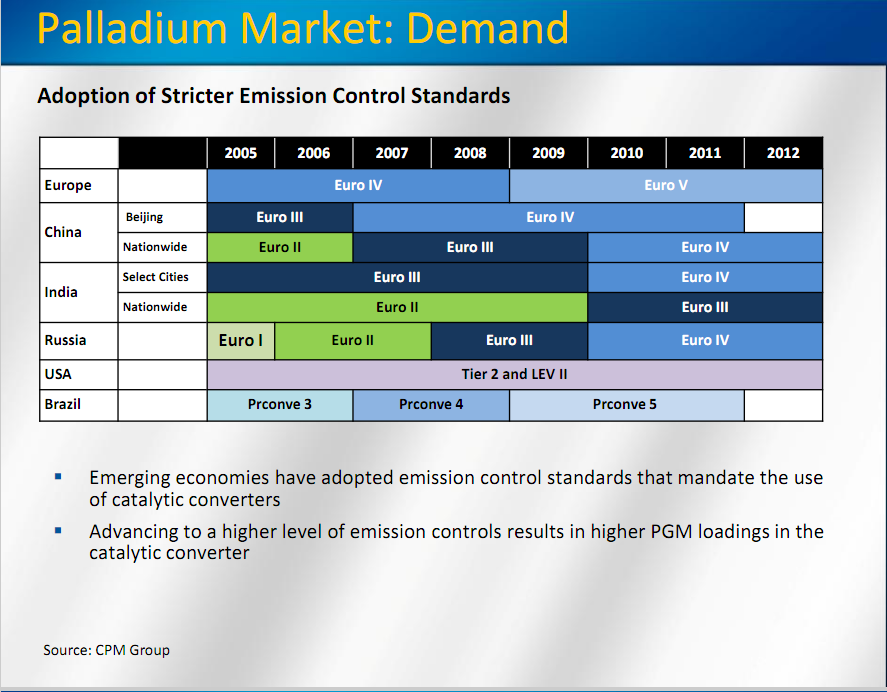This screenshot has width=887, height=692.
Task: Select the Beijing sub-row label
Action: (x=144, y=217)
